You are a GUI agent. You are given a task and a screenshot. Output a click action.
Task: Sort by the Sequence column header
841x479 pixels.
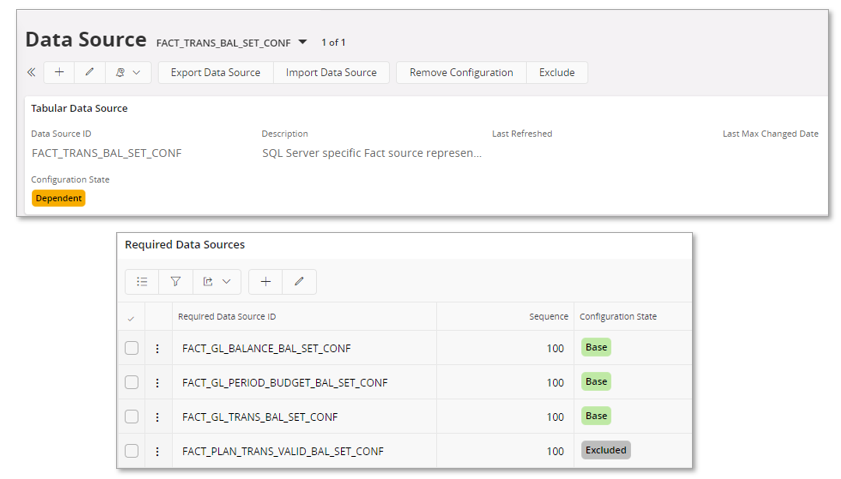548,317
